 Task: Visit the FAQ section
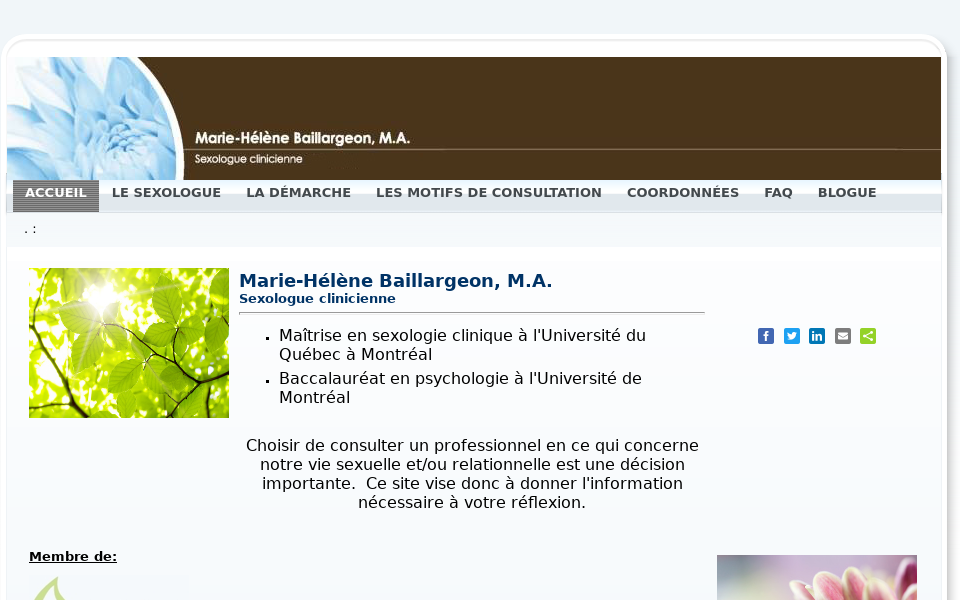point(778,193)
